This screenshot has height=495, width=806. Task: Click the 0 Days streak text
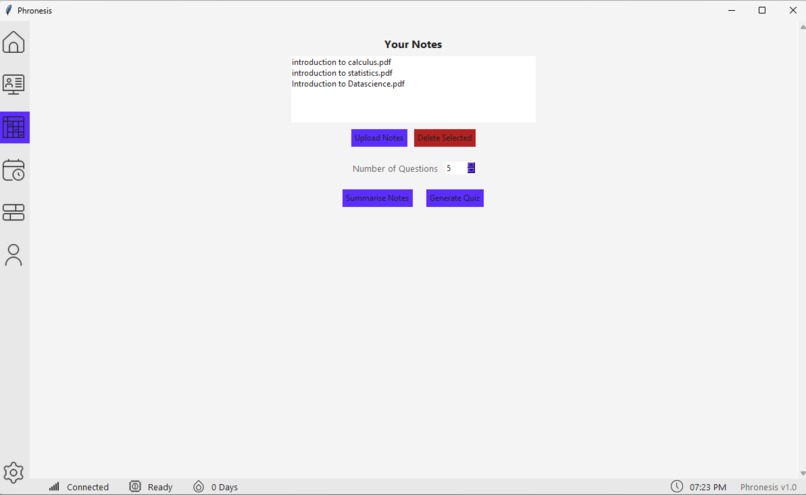click(224, 487)
